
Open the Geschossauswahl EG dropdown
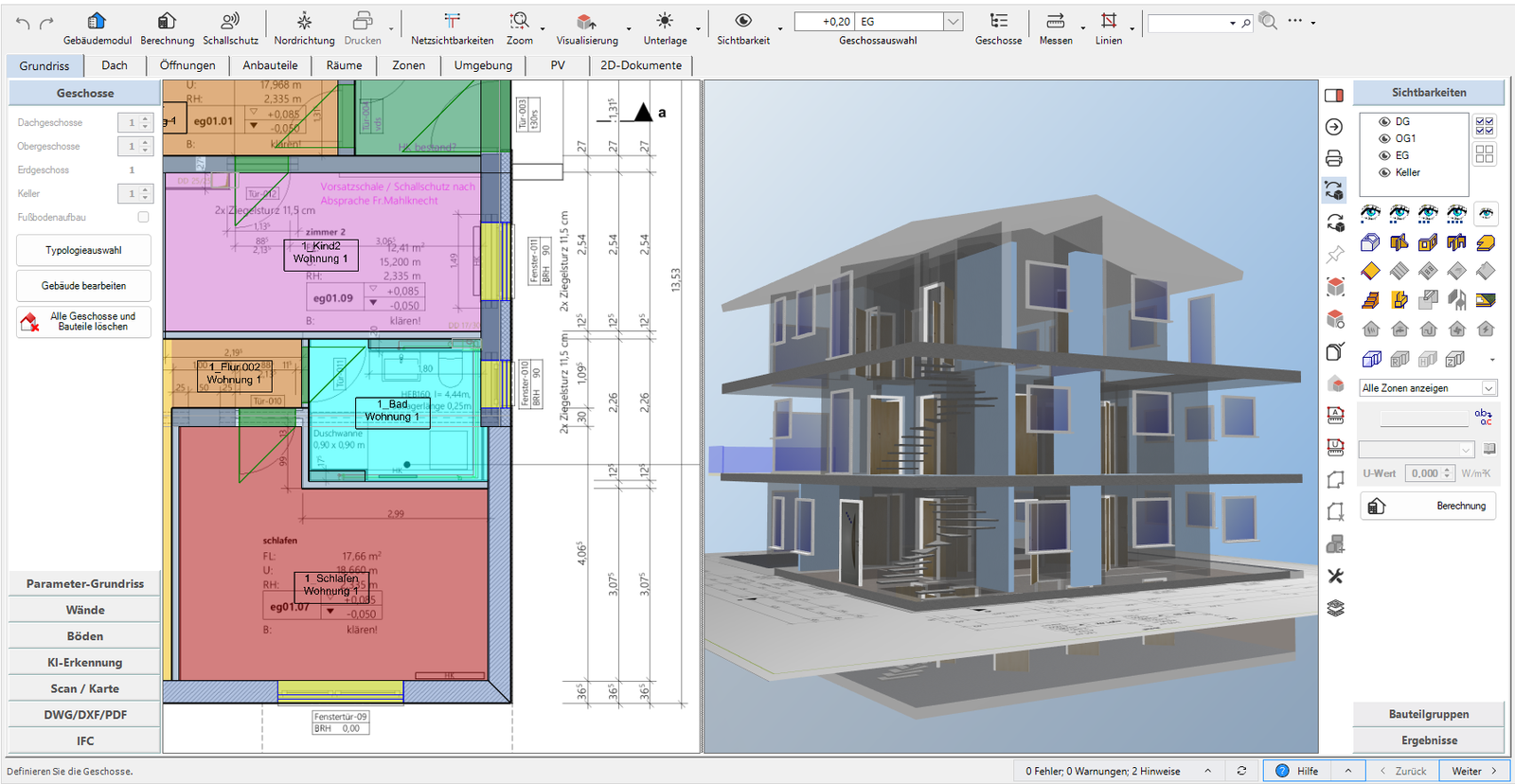pos(954,21)
